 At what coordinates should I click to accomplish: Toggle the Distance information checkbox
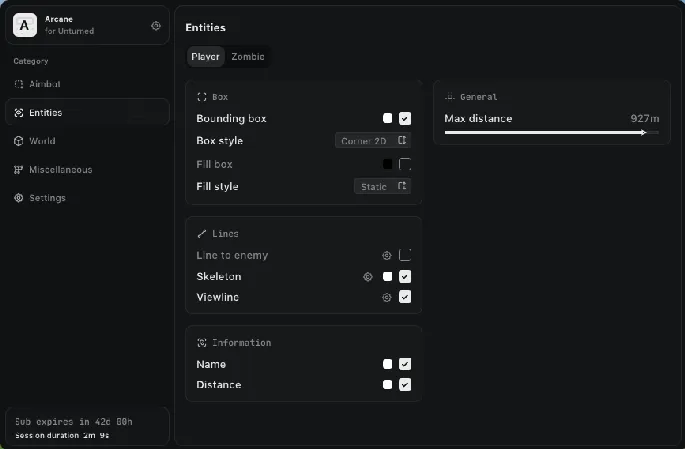pos(405,385)
